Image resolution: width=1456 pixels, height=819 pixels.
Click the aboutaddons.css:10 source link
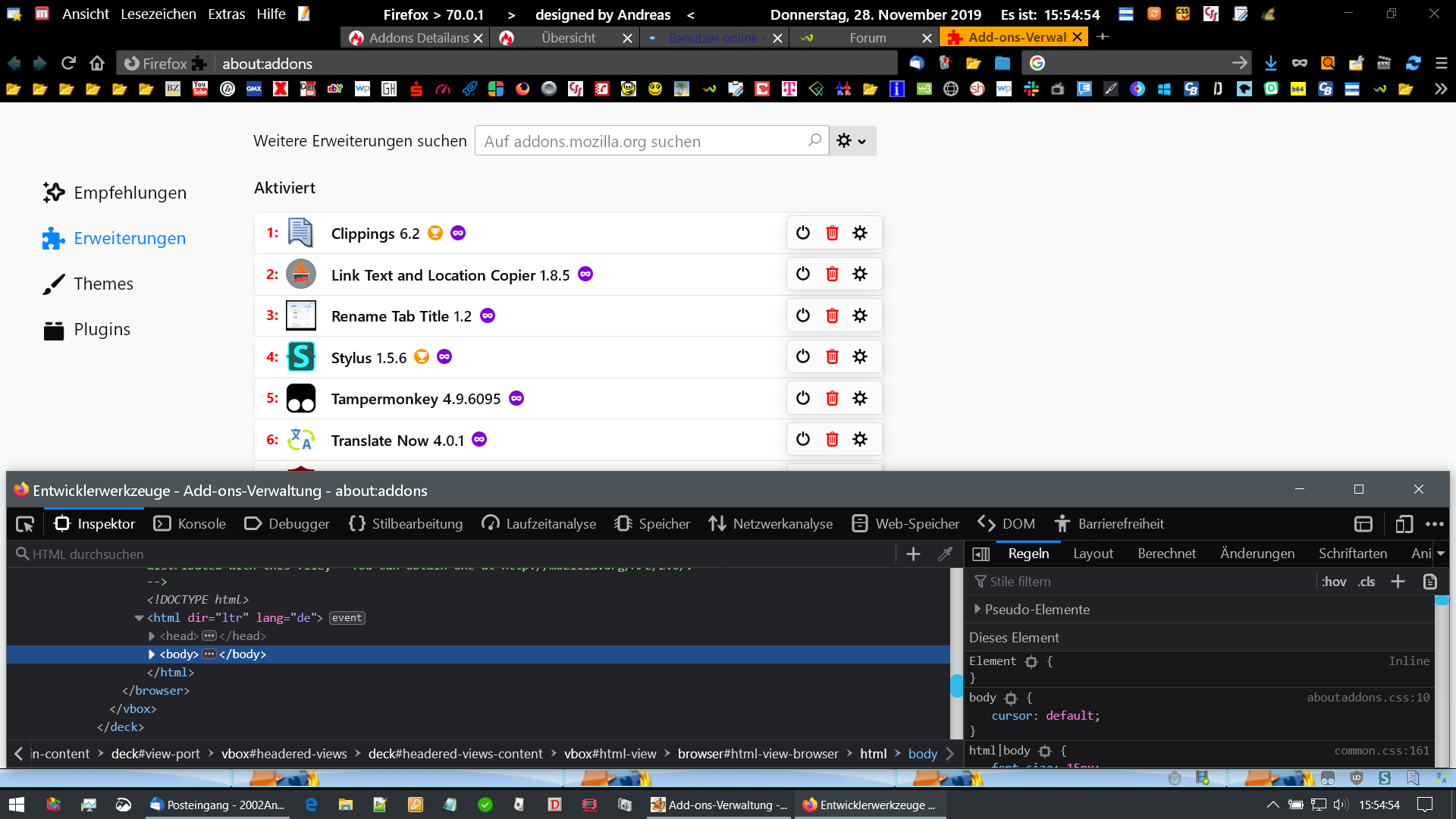[x=1368, y=698]
